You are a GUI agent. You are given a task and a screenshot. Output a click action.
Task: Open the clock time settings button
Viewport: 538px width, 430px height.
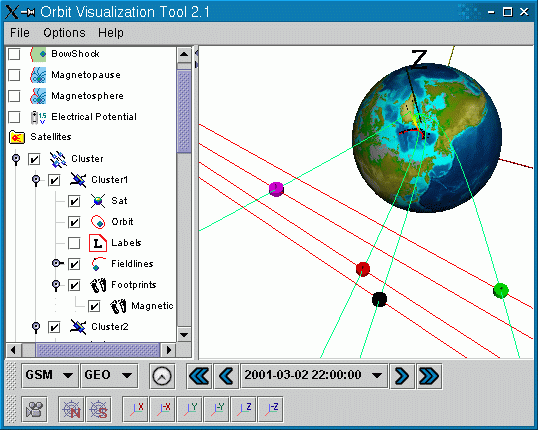click(x=162, y=376)
